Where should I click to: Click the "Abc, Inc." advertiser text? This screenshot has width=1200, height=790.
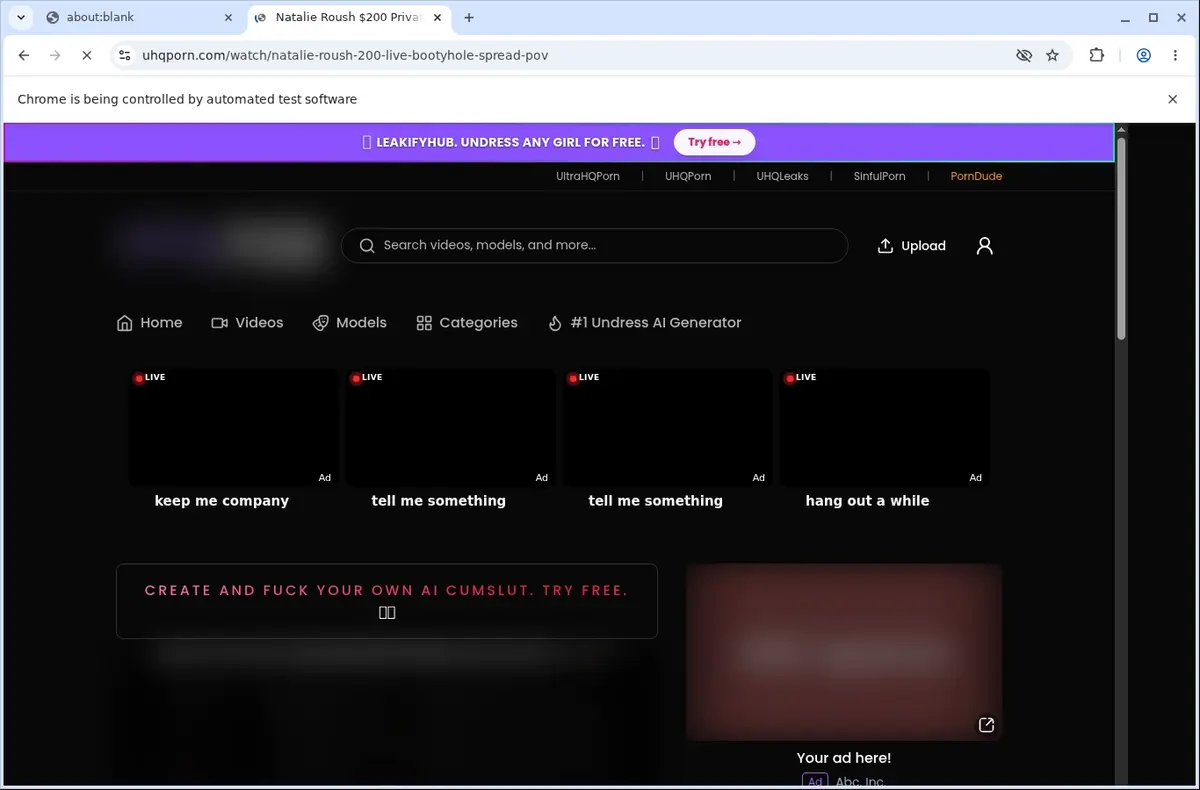tap(861, 782)
